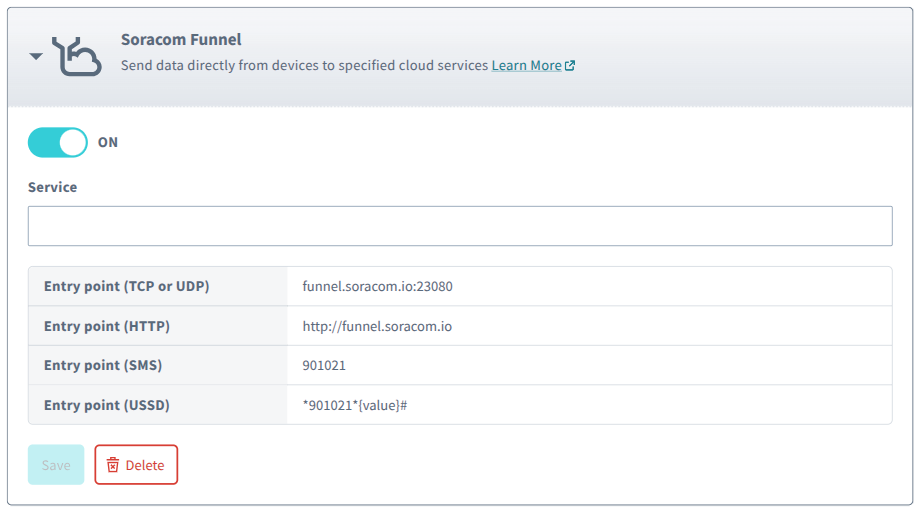The width and height of the screenshot is (921, 512).
Task: Click the Service field label
Action: tap(52, 187)
